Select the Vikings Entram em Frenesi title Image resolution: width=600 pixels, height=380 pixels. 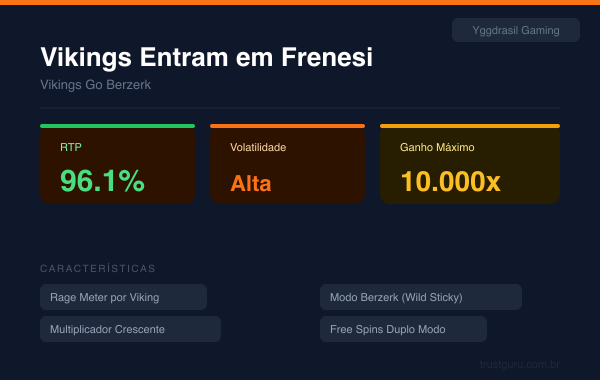pos(207,57)
